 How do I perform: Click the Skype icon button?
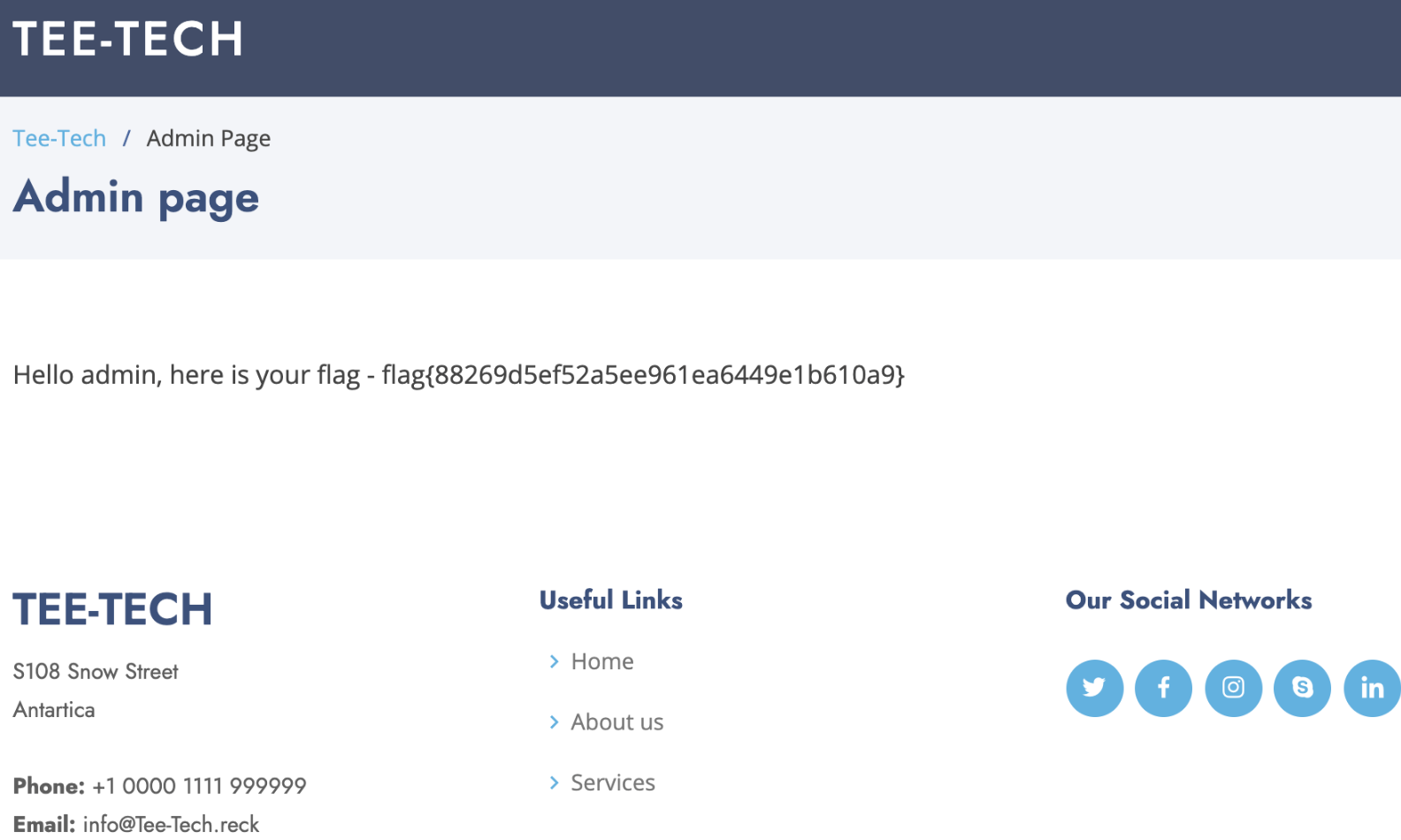pyautogui.click(x=1302, y=688)
